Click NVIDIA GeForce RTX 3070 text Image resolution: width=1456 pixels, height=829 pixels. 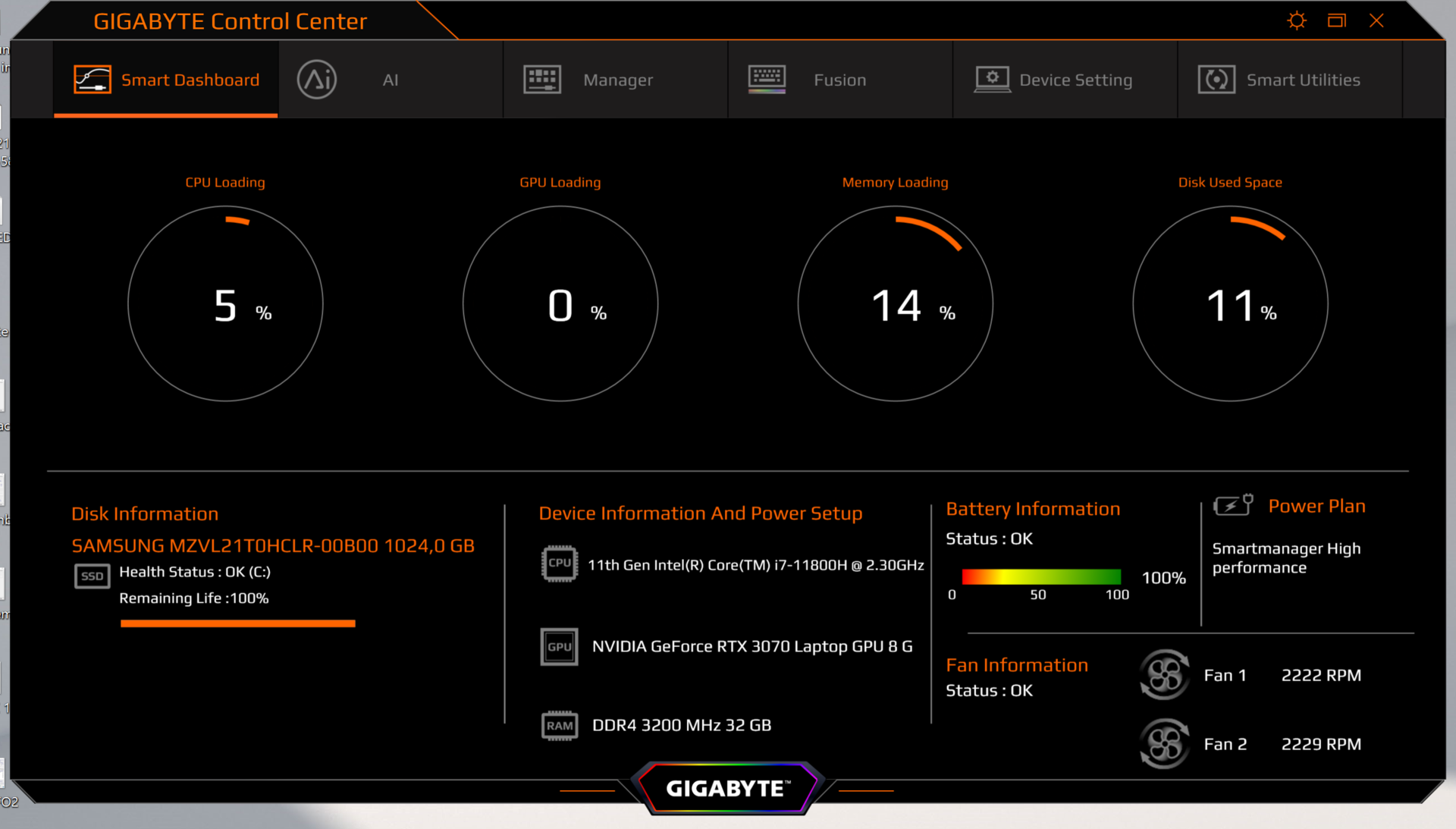[x=752, y=646]
